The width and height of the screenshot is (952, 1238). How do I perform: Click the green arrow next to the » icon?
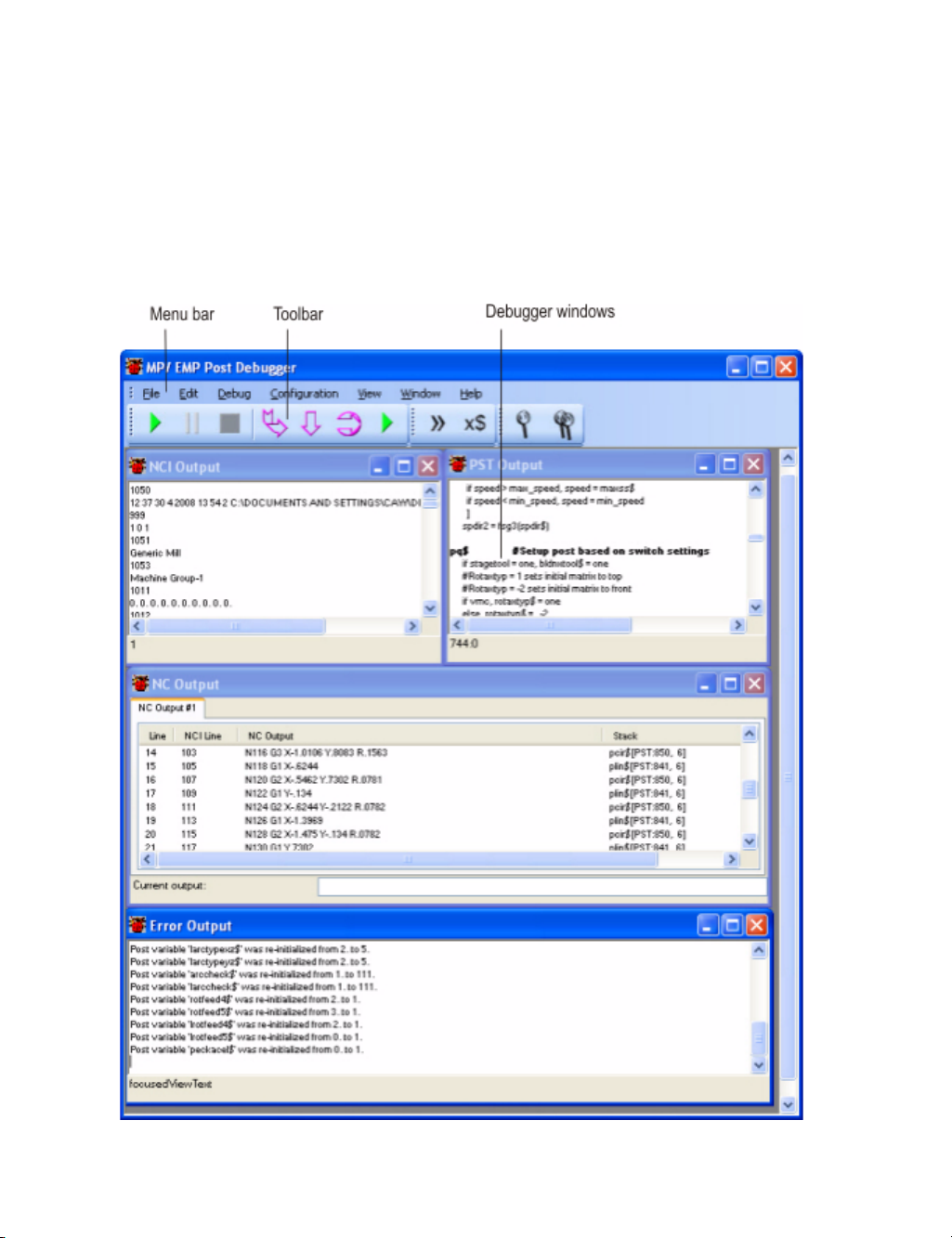point(387,424)
